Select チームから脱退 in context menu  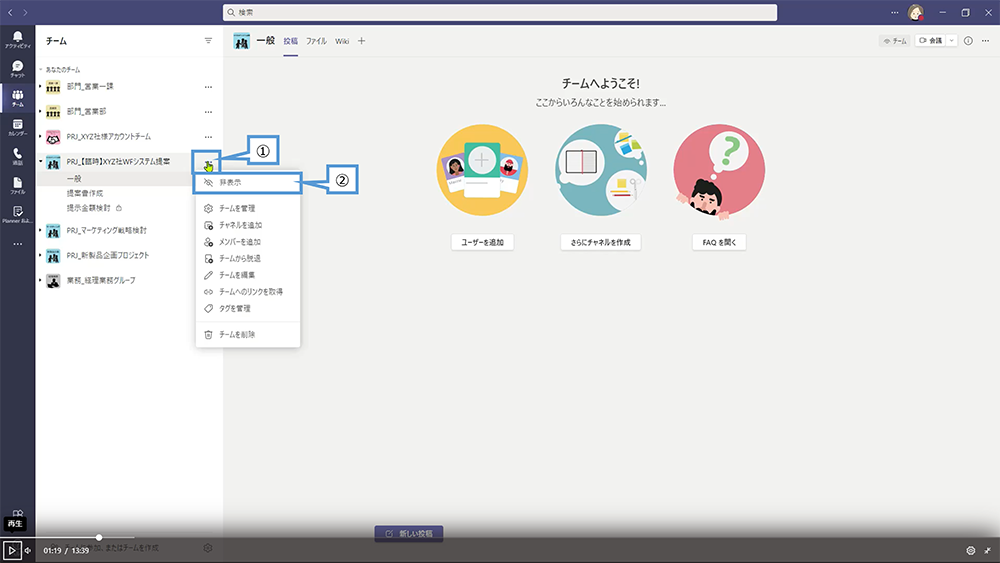247,258
